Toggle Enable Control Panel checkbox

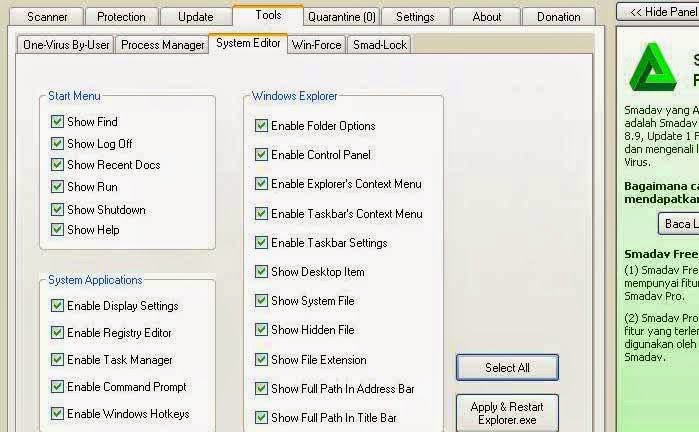[261, 155]
